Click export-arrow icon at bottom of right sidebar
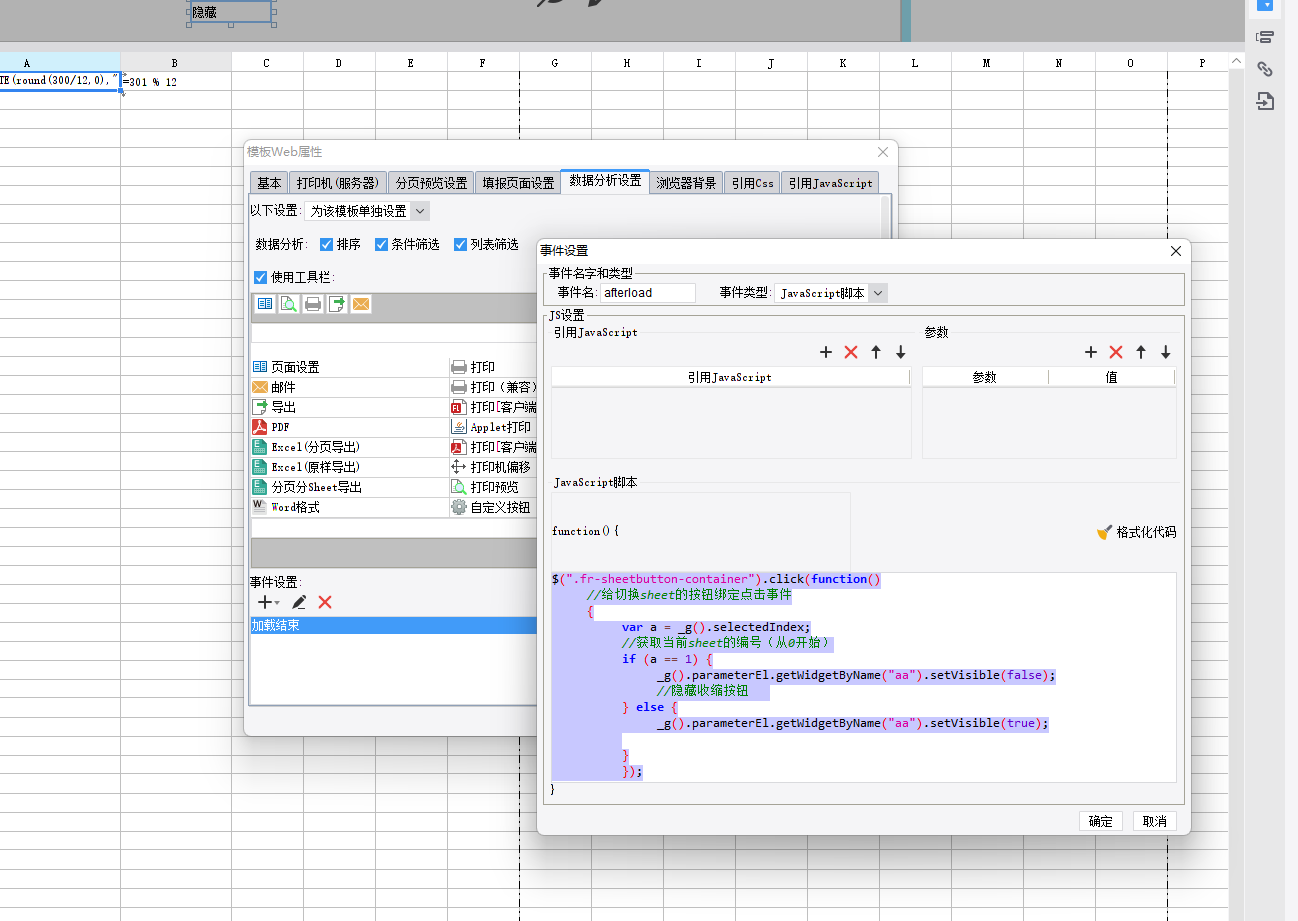 tap(1265, 101)
